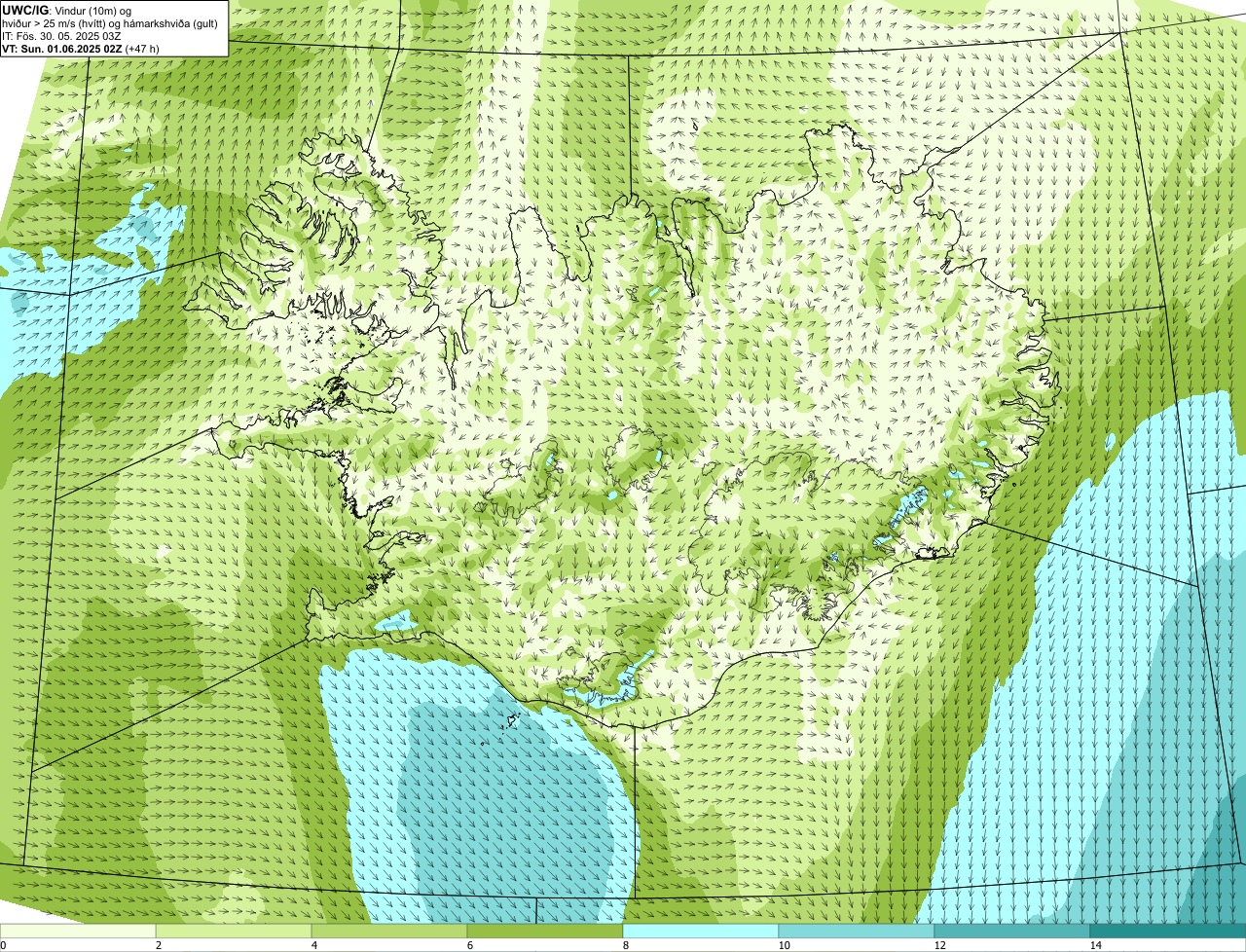Select the 10–12 m/s turquoise legend swatch
This screenshot has width=1246, height=952.
coord(857,932)
